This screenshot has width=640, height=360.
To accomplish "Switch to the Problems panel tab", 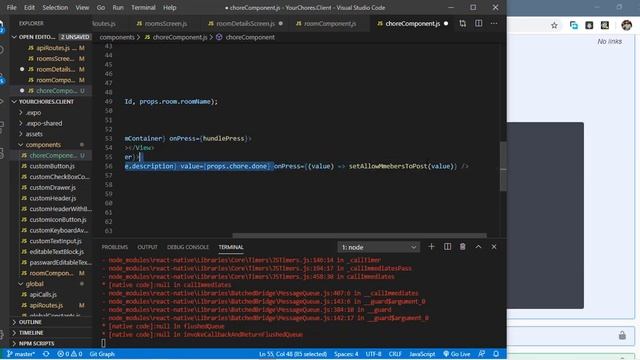I will click(114, 247).
